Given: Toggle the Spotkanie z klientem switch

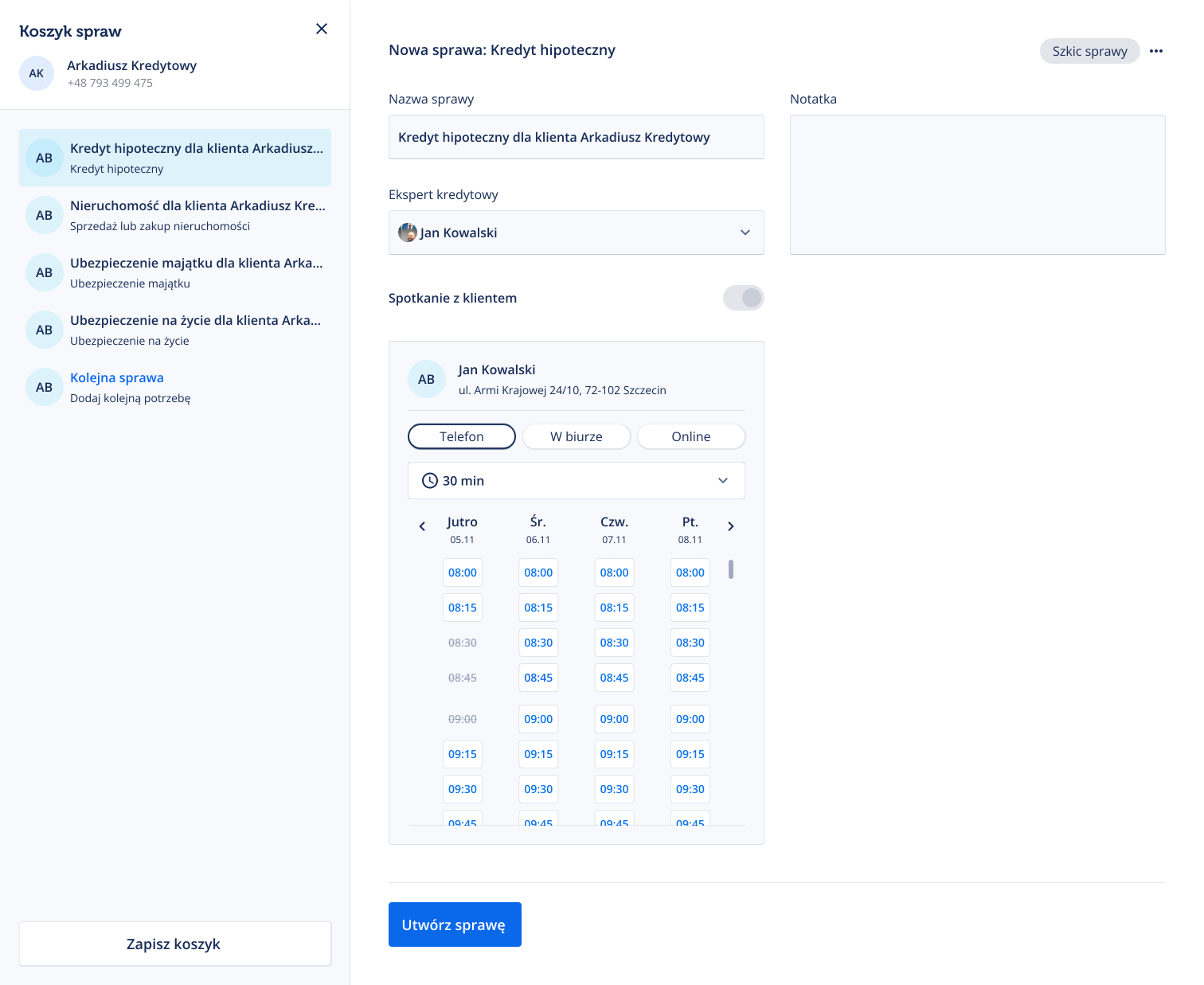Looking at the screenshot, I should click(x=744, y=298).
